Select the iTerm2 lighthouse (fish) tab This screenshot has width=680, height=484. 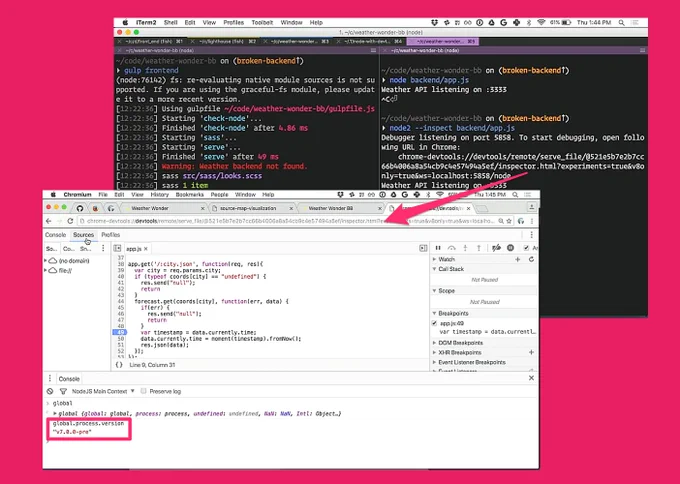(x=225, y=42)
